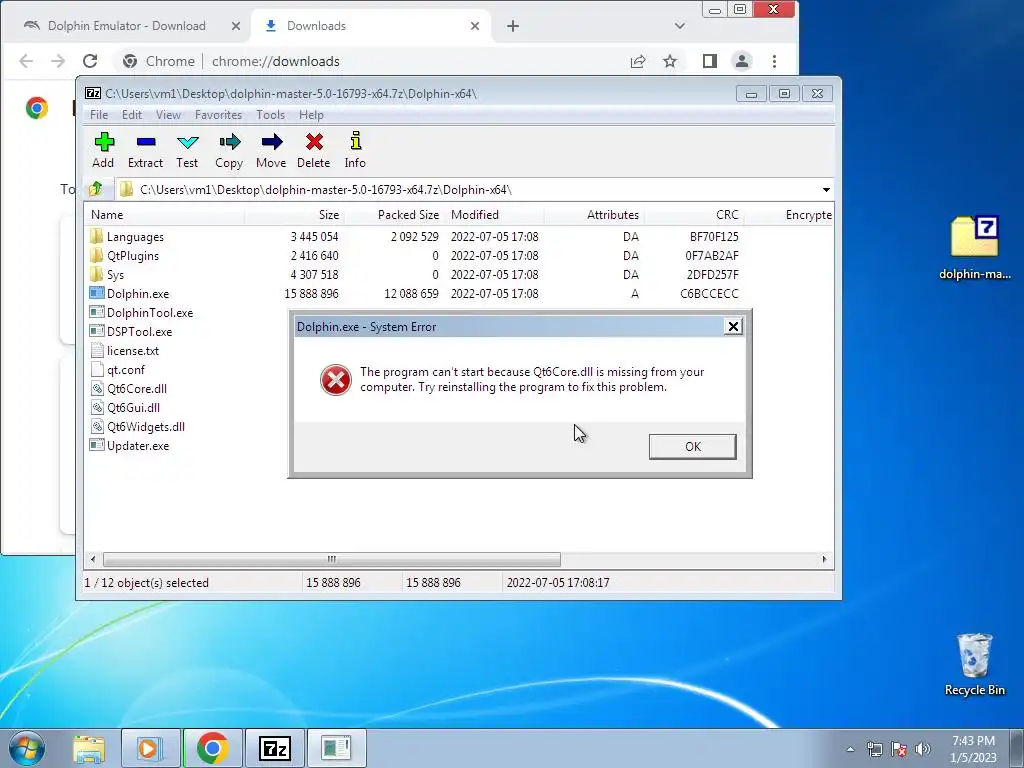The height and width of the screenshot is (768, 1024).
Task: Bookmark this page with the star icon
Action: point(670,61)
